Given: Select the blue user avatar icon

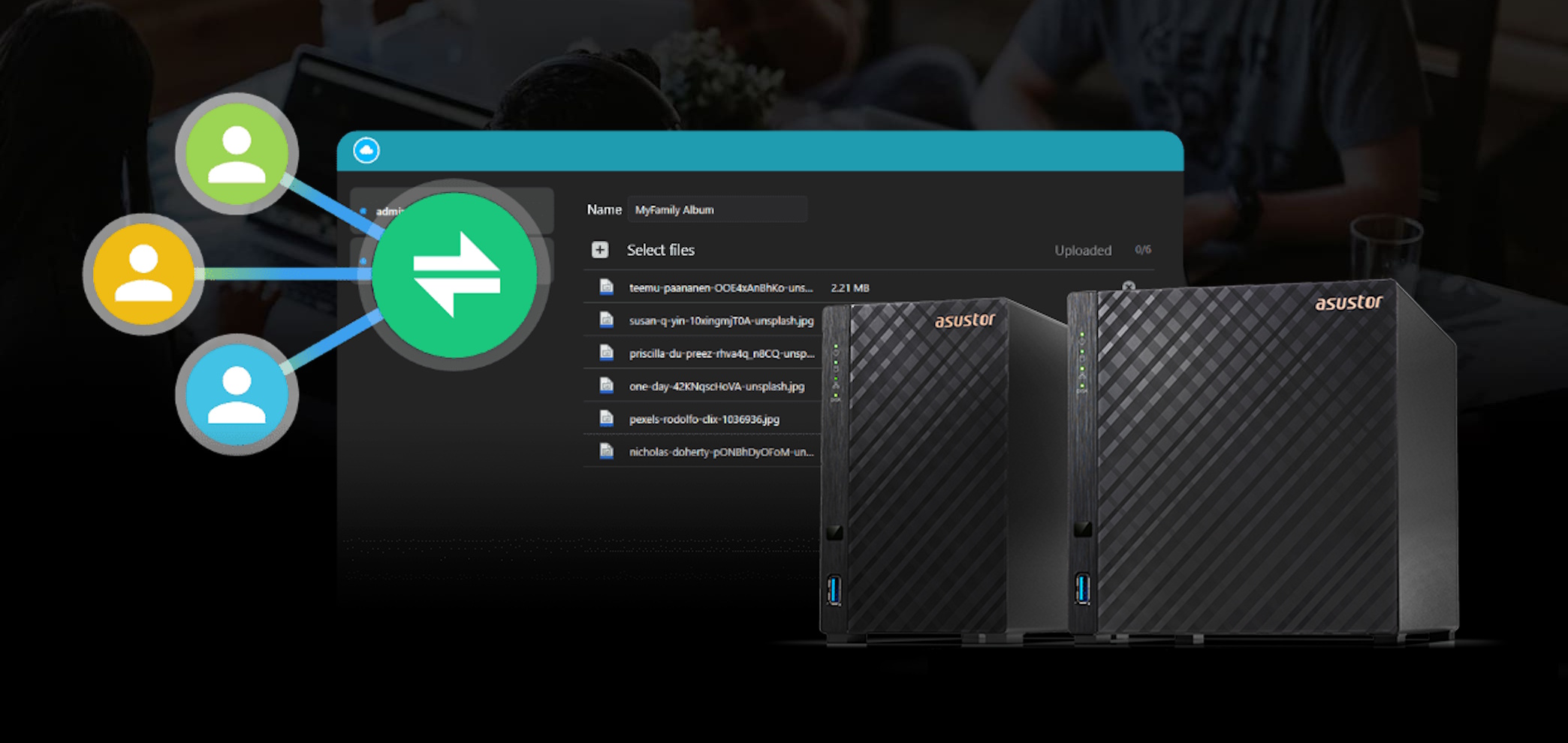Looking at the screenshot, I should (237, 394).
